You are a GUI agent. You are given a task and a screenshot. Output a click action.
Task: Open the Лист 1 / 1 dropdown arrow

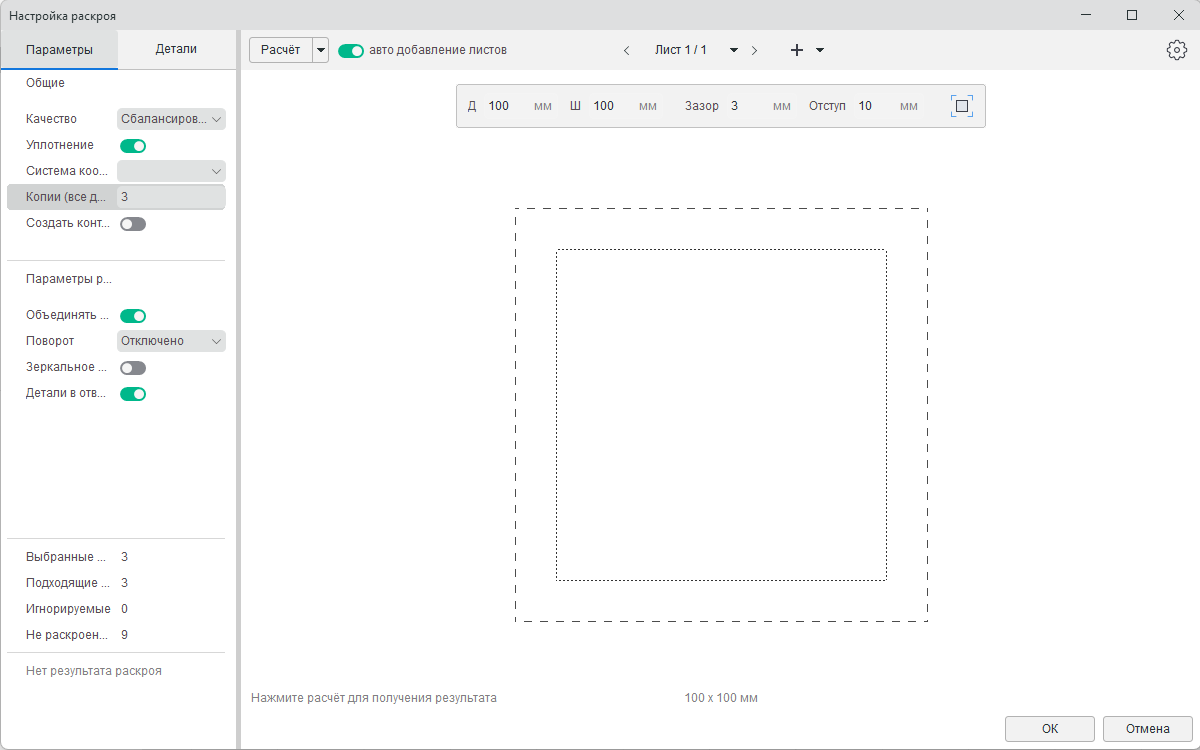pos(734,50)
